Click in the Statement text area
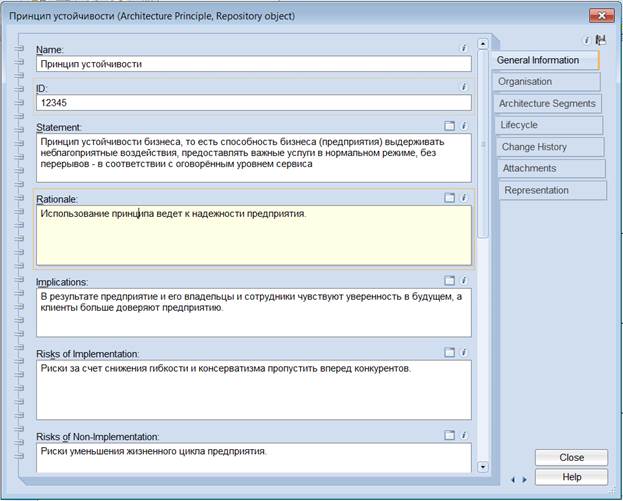623x501 pixels. tap(254, 158)
